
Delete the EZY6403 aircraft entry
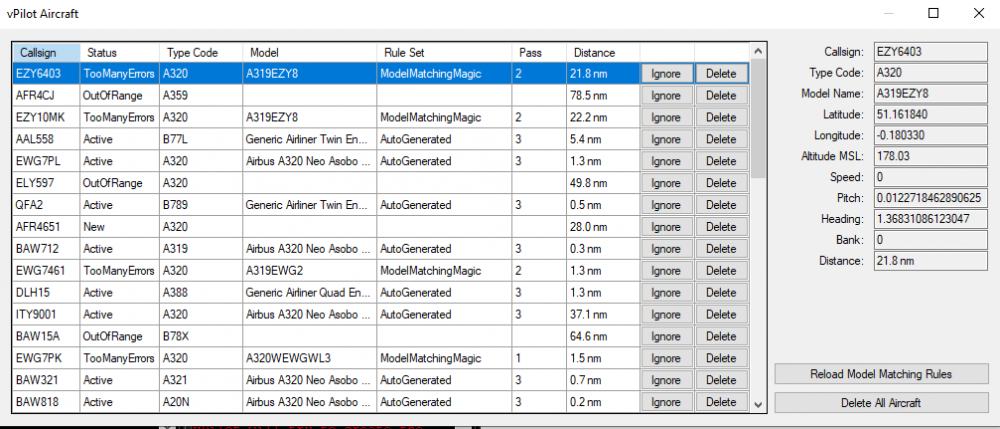coord(720,73)
